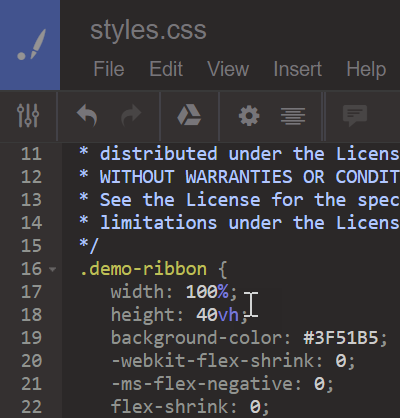This screenshot has height=418, width=400.
Task: Click the comment bubble icon
Action: pyautogui.click(x=355, y=116)
